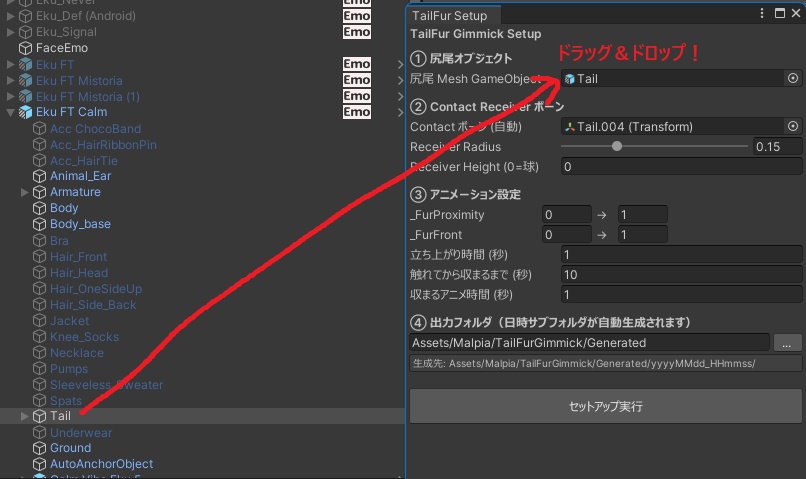Open the TailFur Setup window options menu

coord(762,13)
